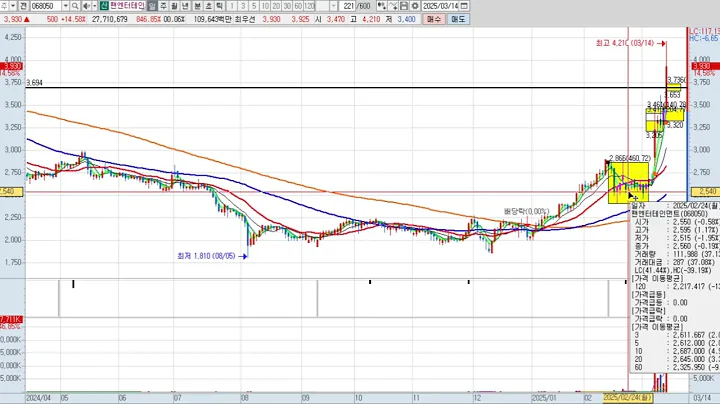
Task: Click the yellow 2,540 price tag on left axis
Action: click(x=11, y=191)
